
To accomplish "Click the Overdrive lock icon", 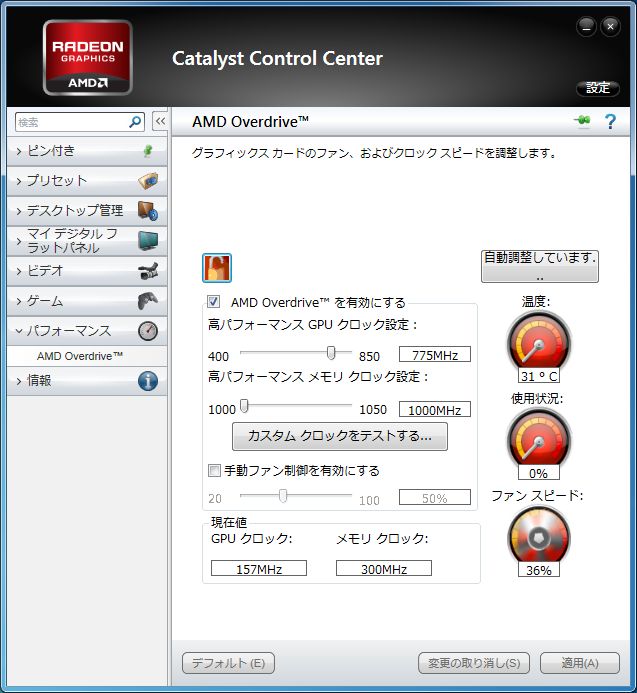I will coord(217,268).
